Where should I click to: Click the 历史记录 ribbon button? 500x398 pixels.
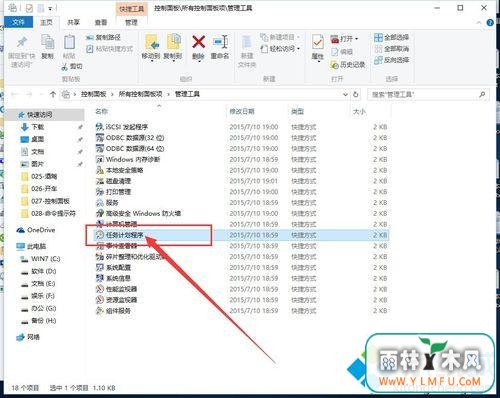coord(348,65)
